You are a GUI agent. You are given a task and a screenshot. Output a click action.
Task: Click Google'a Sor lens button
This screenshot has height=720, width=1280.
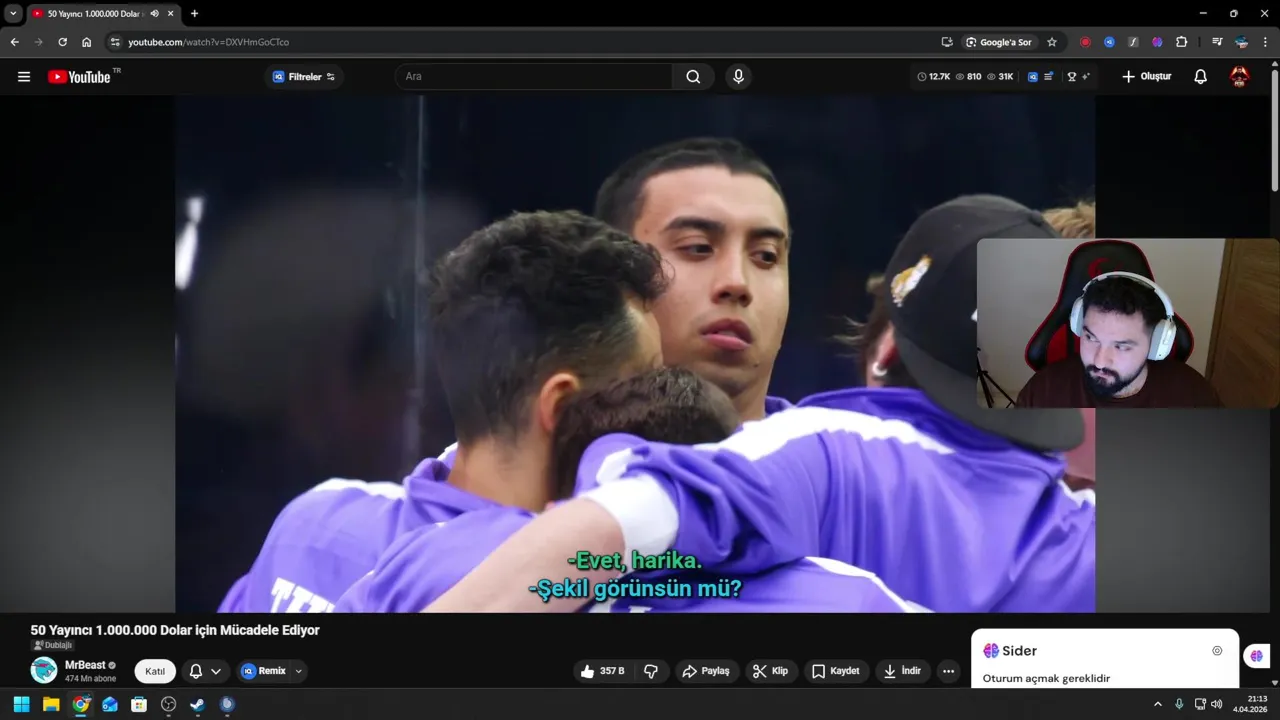point(999,42)
